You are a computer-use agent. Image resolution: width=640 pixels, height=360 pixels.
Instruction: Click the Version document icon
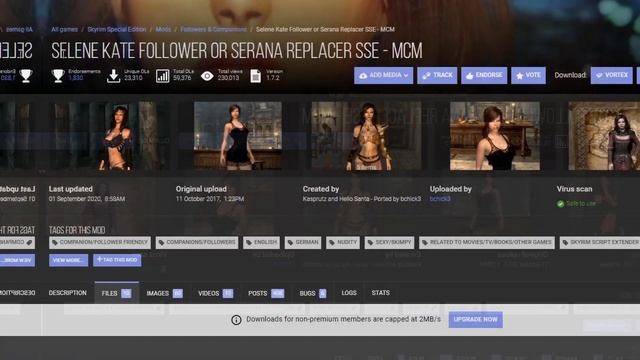(x=256, y=76)
